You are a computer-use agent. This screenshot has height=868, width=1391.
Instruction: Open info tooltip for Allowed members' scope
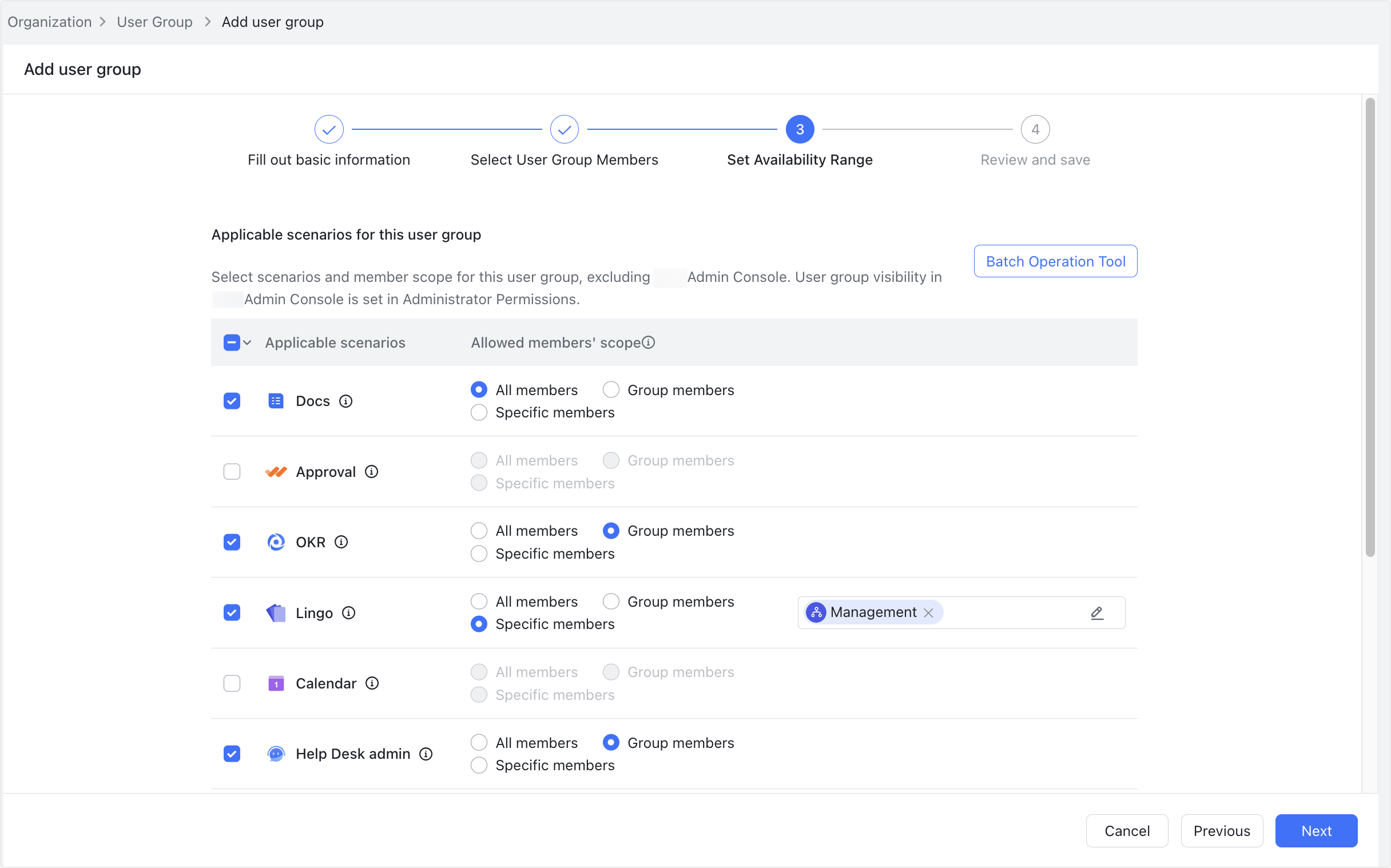click(x=649, y=342)
